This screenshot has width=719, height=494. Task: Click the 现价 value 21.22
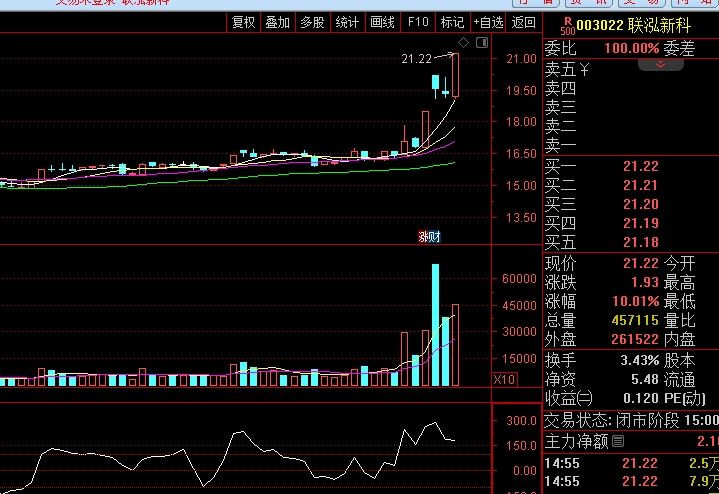[641, 263]
